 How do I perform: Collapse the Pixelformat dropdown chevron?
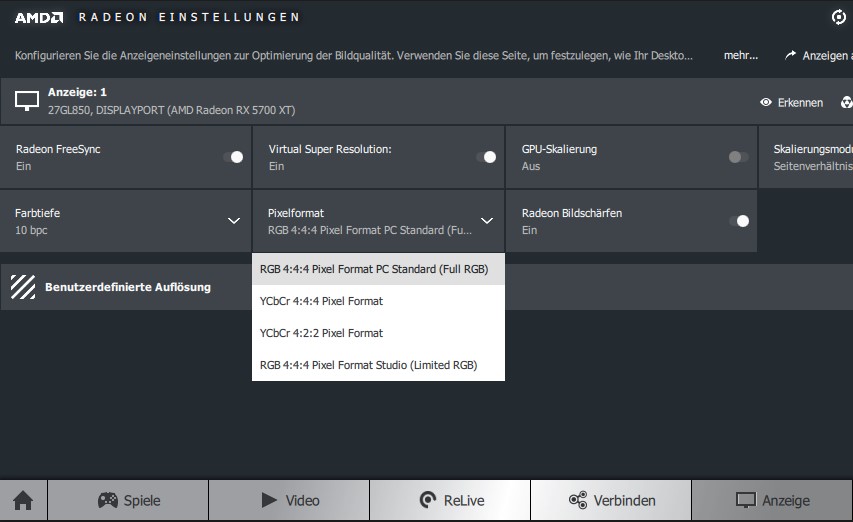(x=487, y=221)
